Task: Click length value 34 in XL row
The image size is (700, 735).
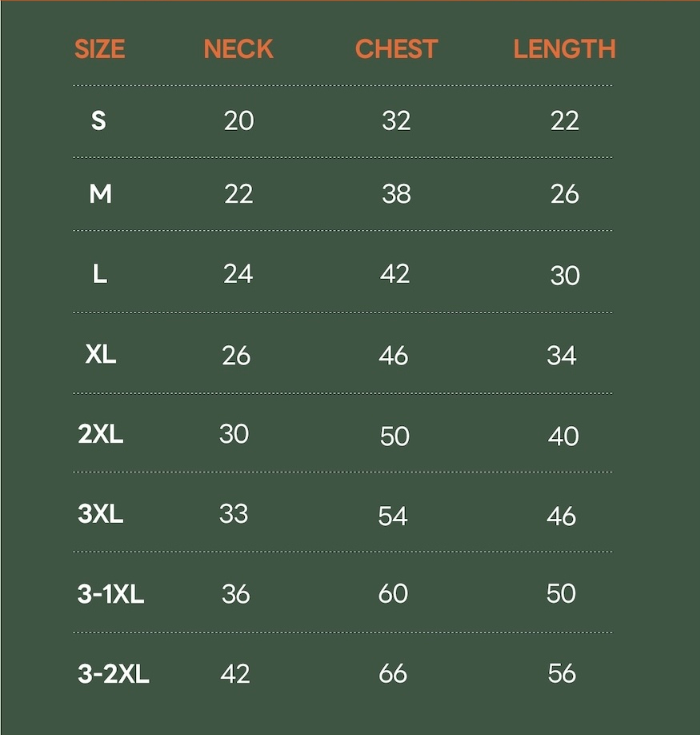Action: click(562, 355)
